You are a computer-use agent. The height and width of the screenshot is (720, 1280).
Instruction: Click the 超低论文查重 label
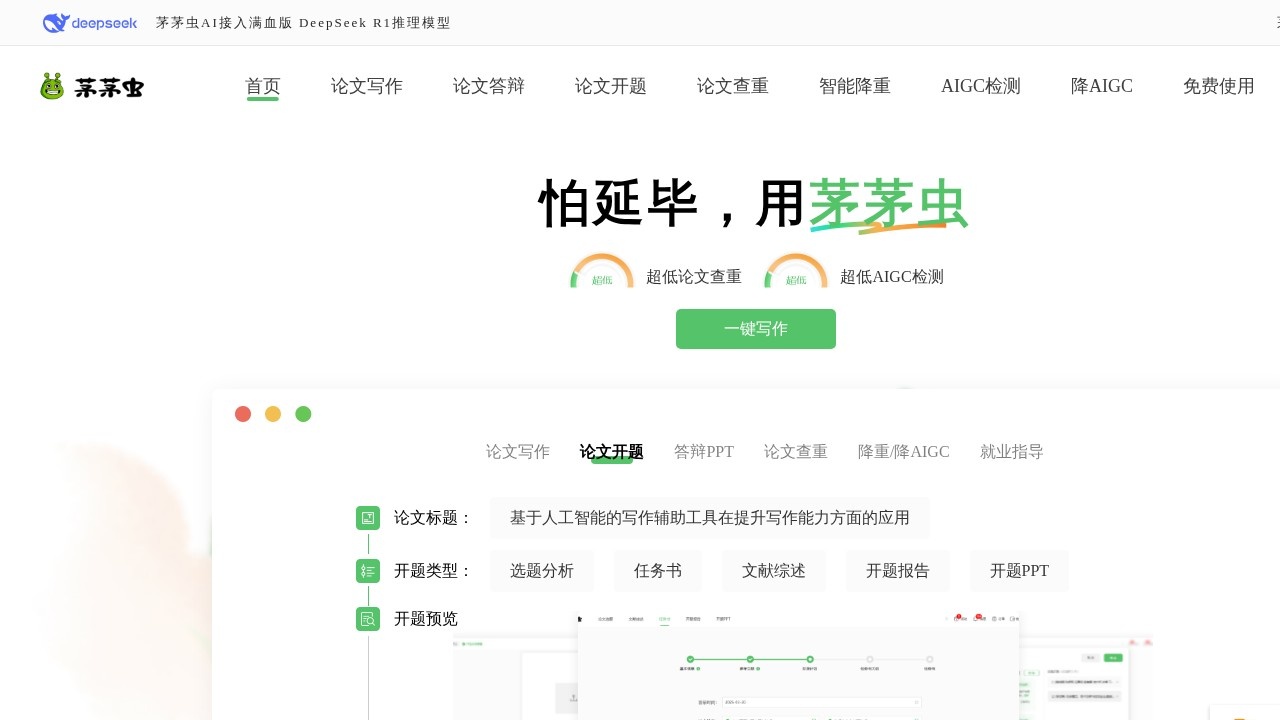pos(694,277)
